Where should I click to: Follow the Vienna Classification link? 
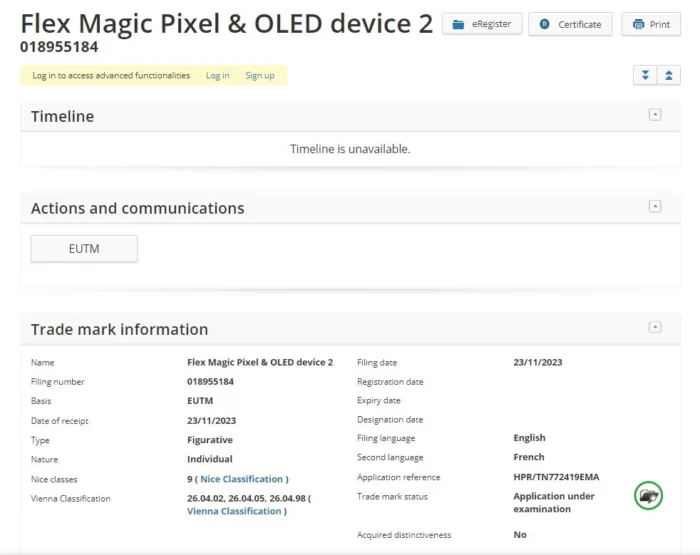click(234, 511)
